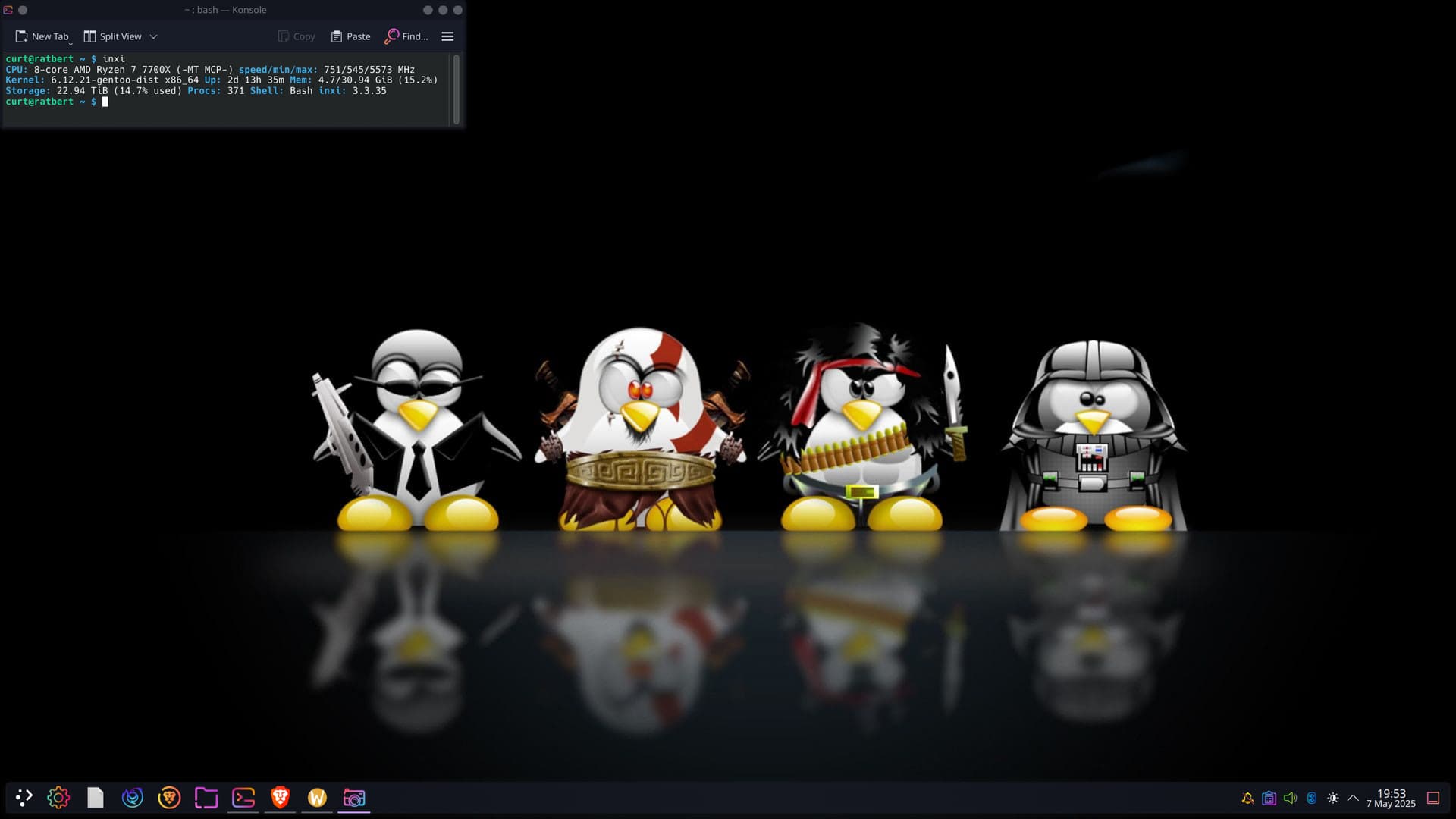Click the Copy toolbar button
The height and width of the screenshot is (819, 1456).
coord(297,36)
